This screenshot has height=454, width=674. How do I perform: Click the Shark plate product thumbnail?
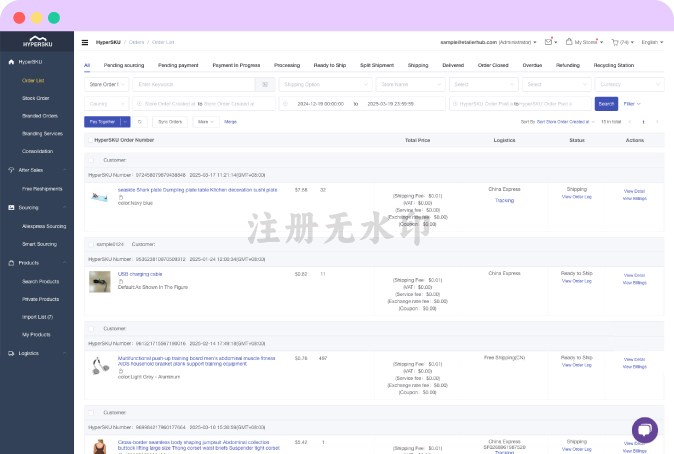(100, 197)
